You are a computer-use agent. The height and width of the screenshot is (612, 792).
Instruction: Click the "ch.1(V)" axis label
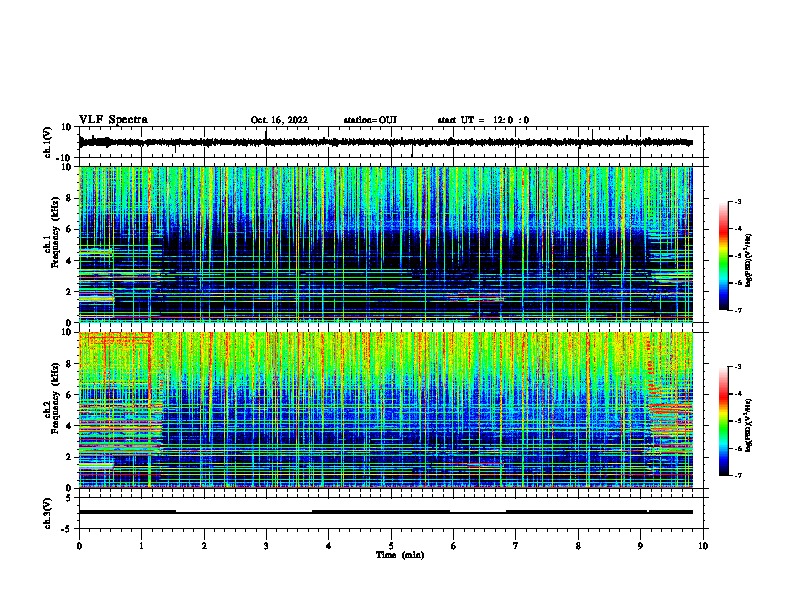tap(48, 142)
